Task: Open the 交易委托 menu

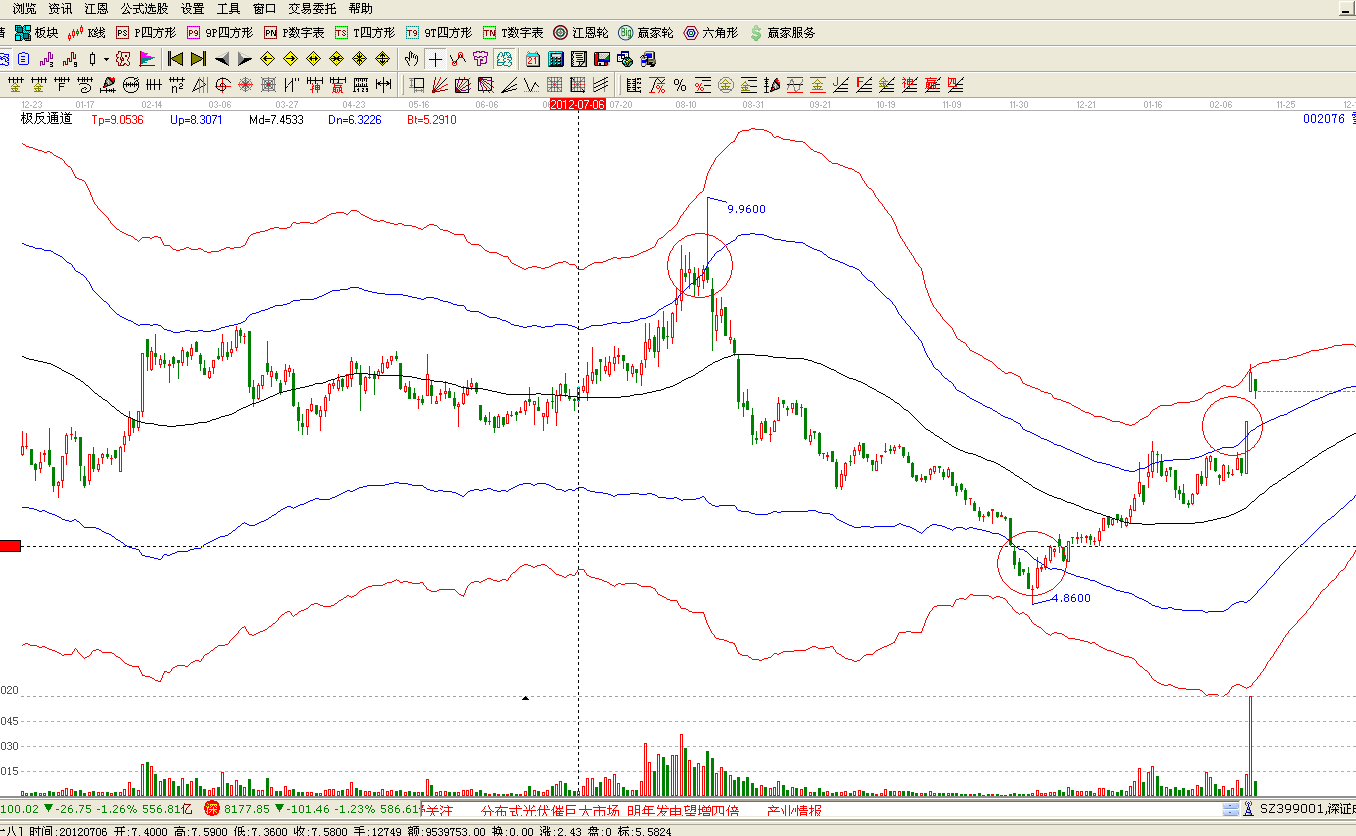Action: coord(312,8)
